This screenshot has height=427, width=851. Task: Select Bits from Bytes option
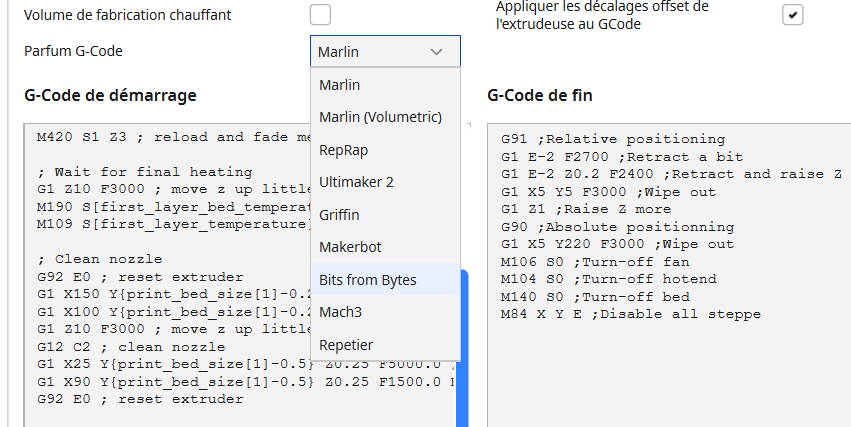(367, 279)
